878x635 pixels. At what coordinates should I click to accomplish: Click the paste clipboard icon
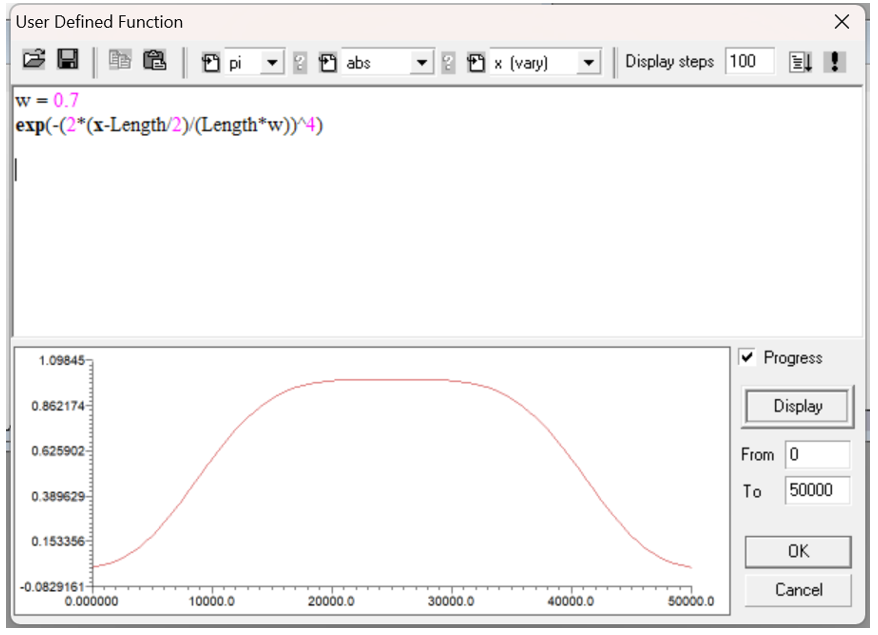pyautogui.click(x=154, y=61)
